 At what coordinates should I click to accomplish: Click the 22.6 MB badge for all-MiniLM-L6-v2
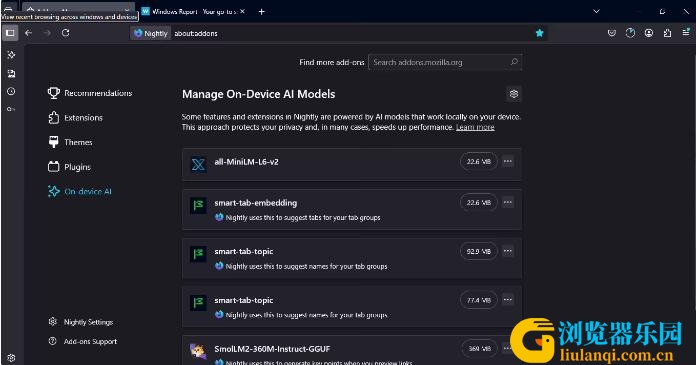(478, 162)
